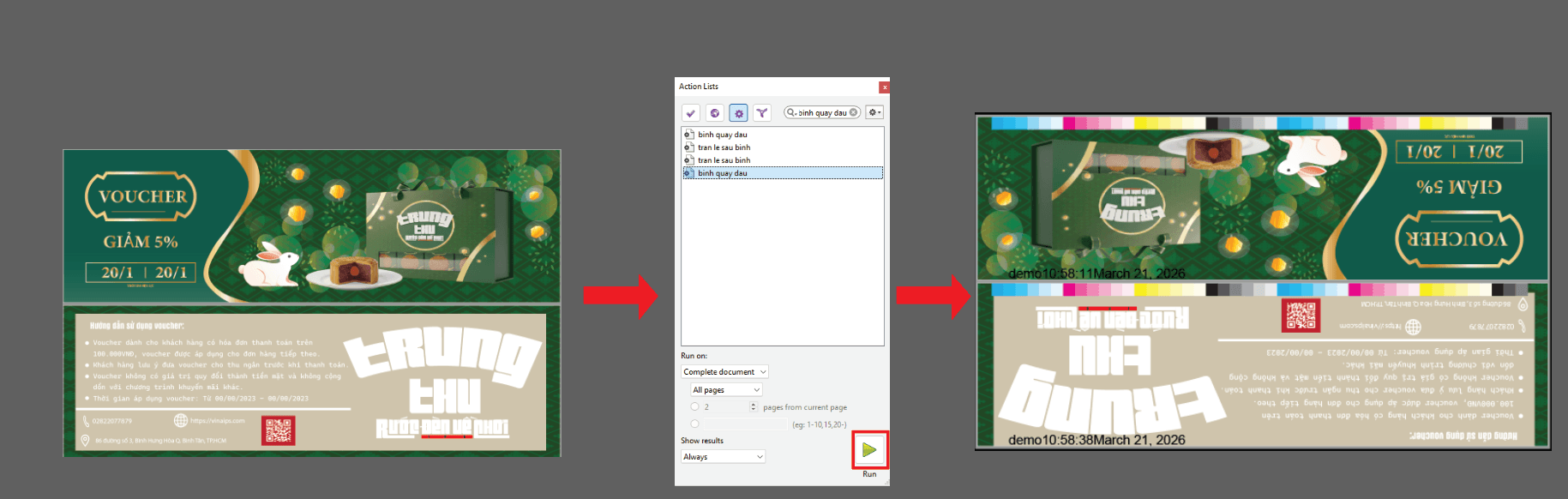
Task: Select the first tran le sau binh action
Action: click(x=724, y=147)
